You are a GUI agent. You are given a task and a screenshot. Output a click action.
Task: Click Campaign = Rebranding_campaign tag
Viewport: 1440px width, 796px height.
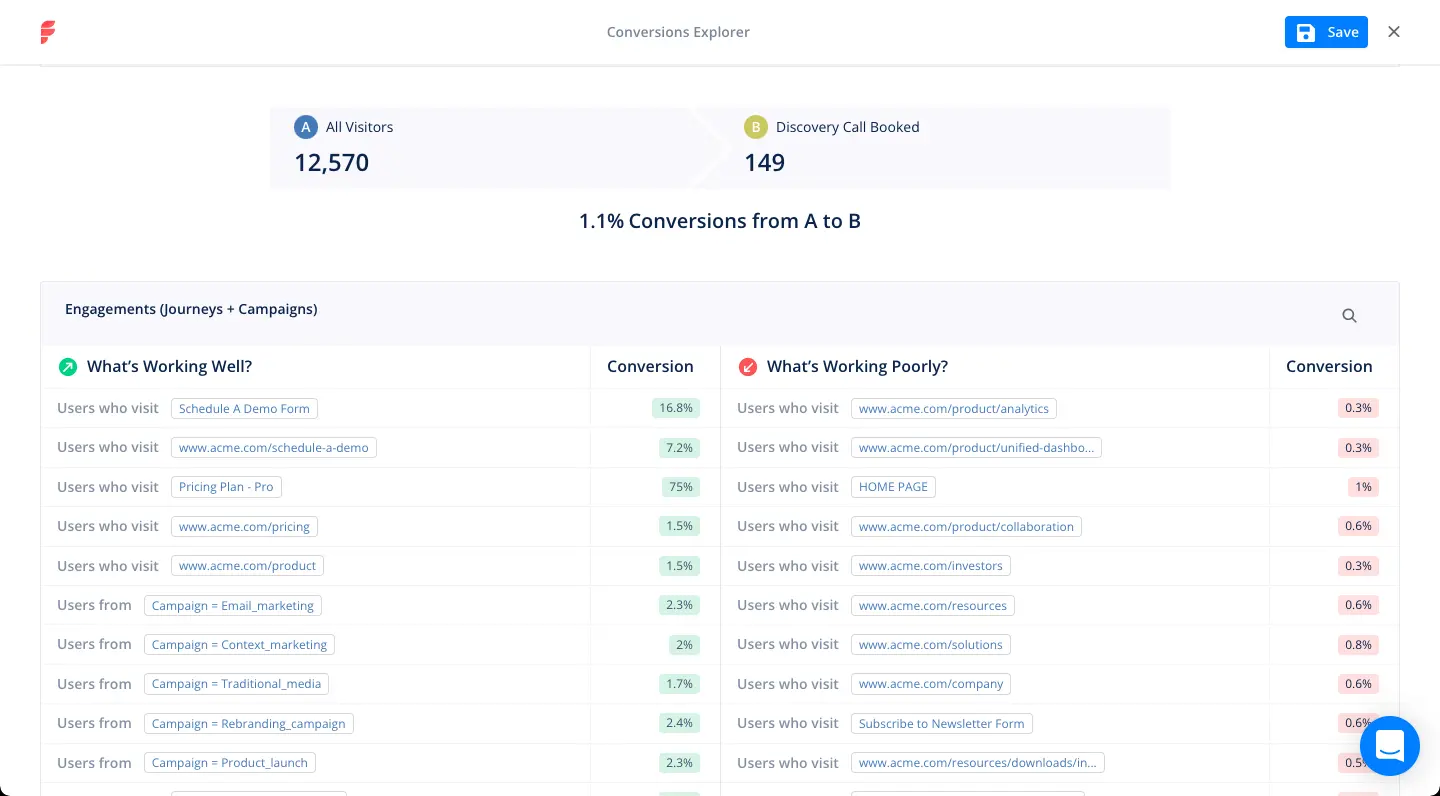[x=248, y=723]
